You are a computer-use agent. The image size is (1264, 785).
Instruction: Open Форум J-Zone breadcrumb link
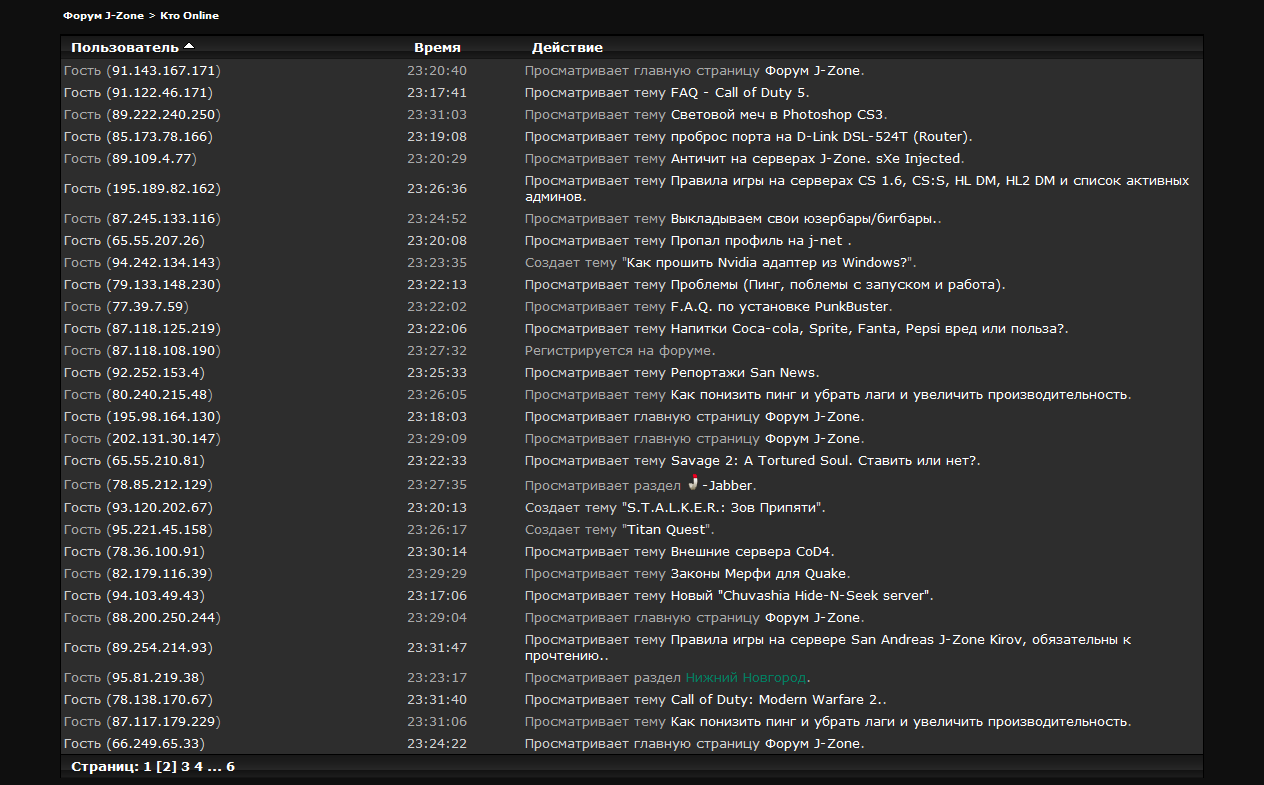pos(103,16)
